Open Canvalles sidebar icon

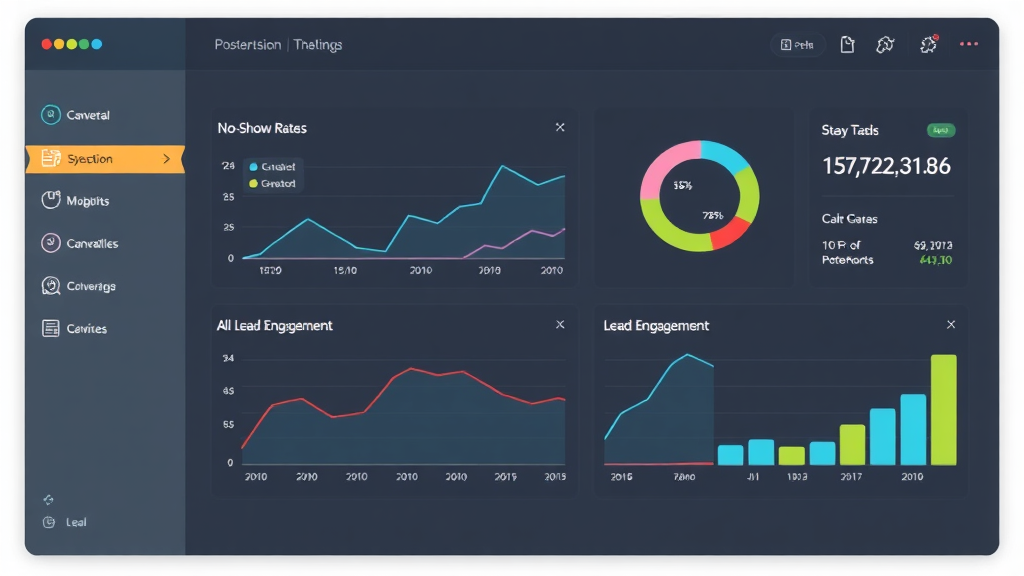[50, 243]
